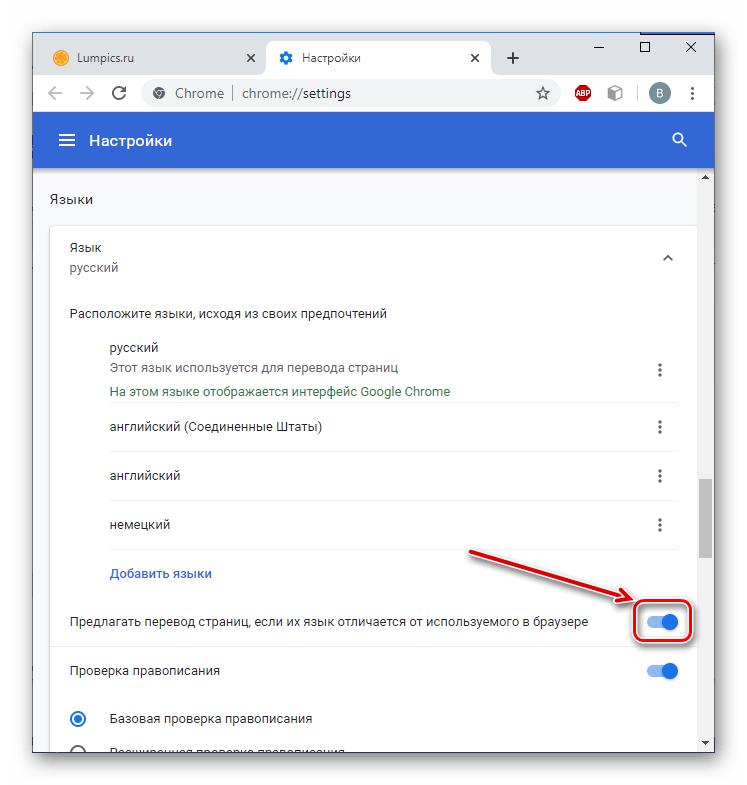747x785 pixels.
Task: Click the английский (Соединенные Штаты) text
Action: click(216, 427)
